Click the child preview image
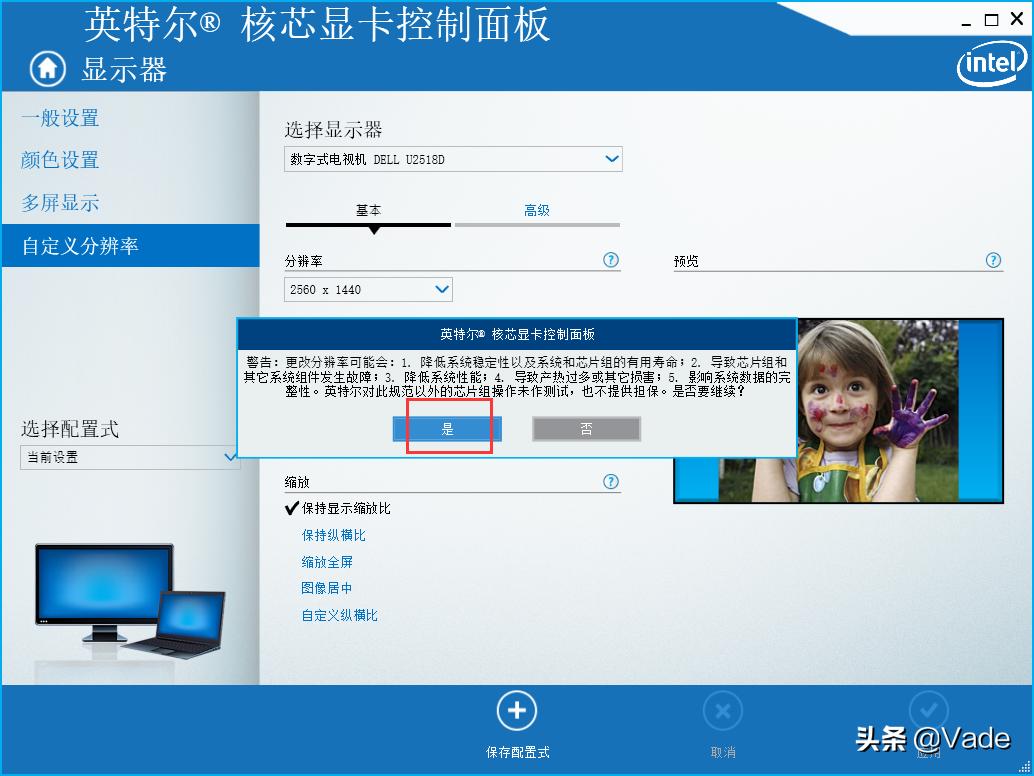Viewport: 1034px width, 776px height. 880,410
